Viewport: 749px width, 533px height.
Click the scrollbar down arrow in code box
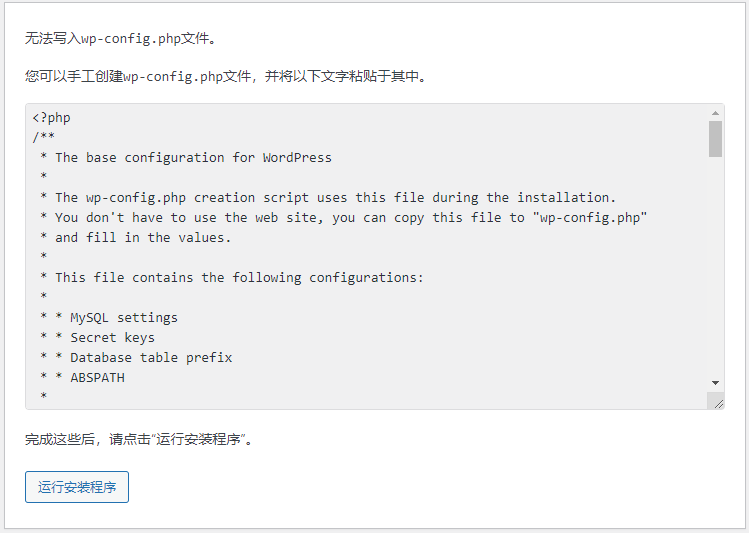point(715,383)
